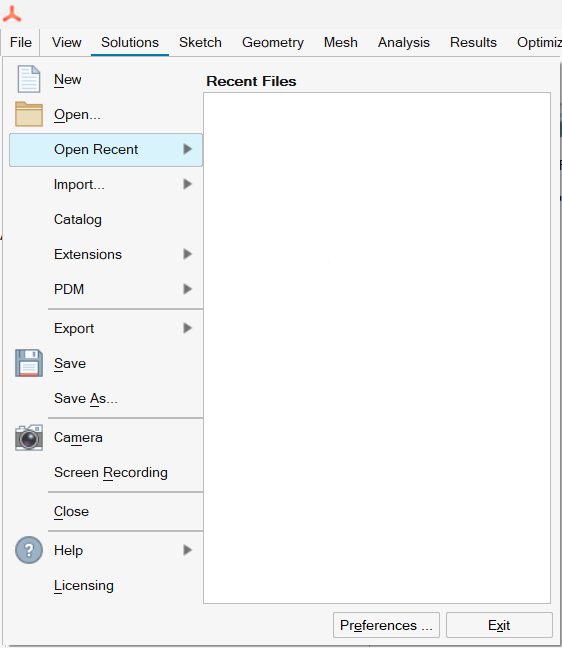Expand the Open Recent submenu arrow
Image resolution: width=562 pixels, height=648 pixels.
[x=188, y=149]
